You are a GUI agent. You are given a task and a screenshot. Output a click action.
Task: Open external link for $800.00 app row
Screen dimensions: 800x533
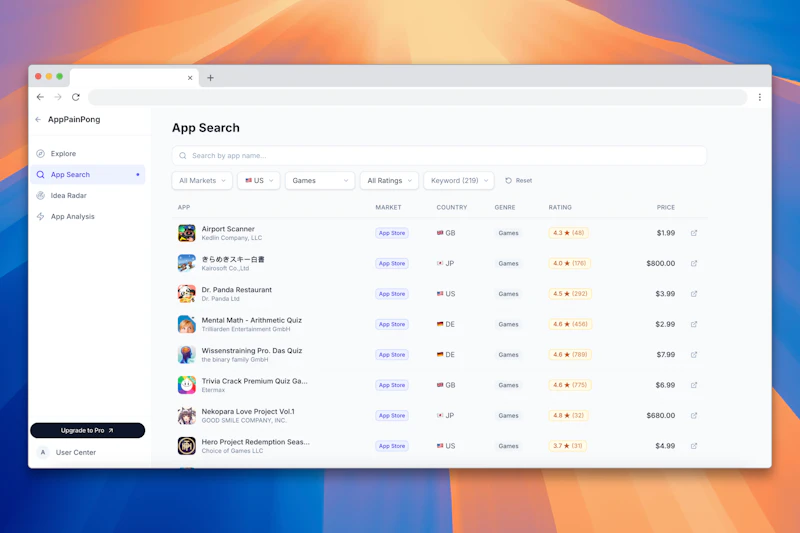click(694, 263)
